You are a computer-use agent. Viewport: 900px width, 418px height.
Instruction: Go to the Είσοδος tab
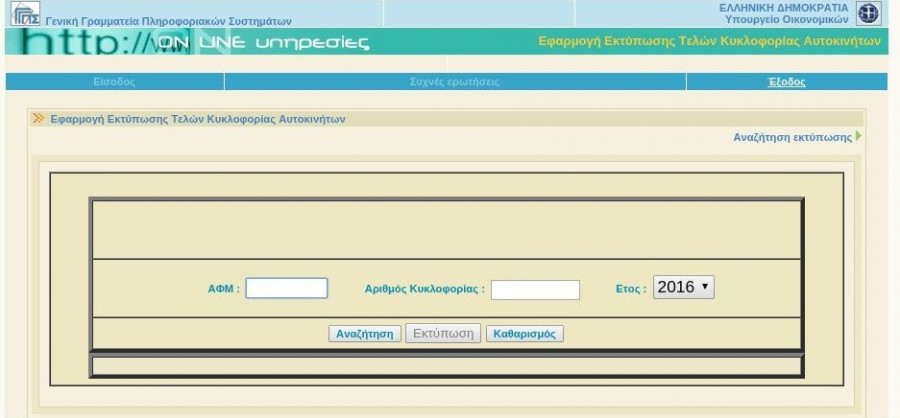point(114,82)
